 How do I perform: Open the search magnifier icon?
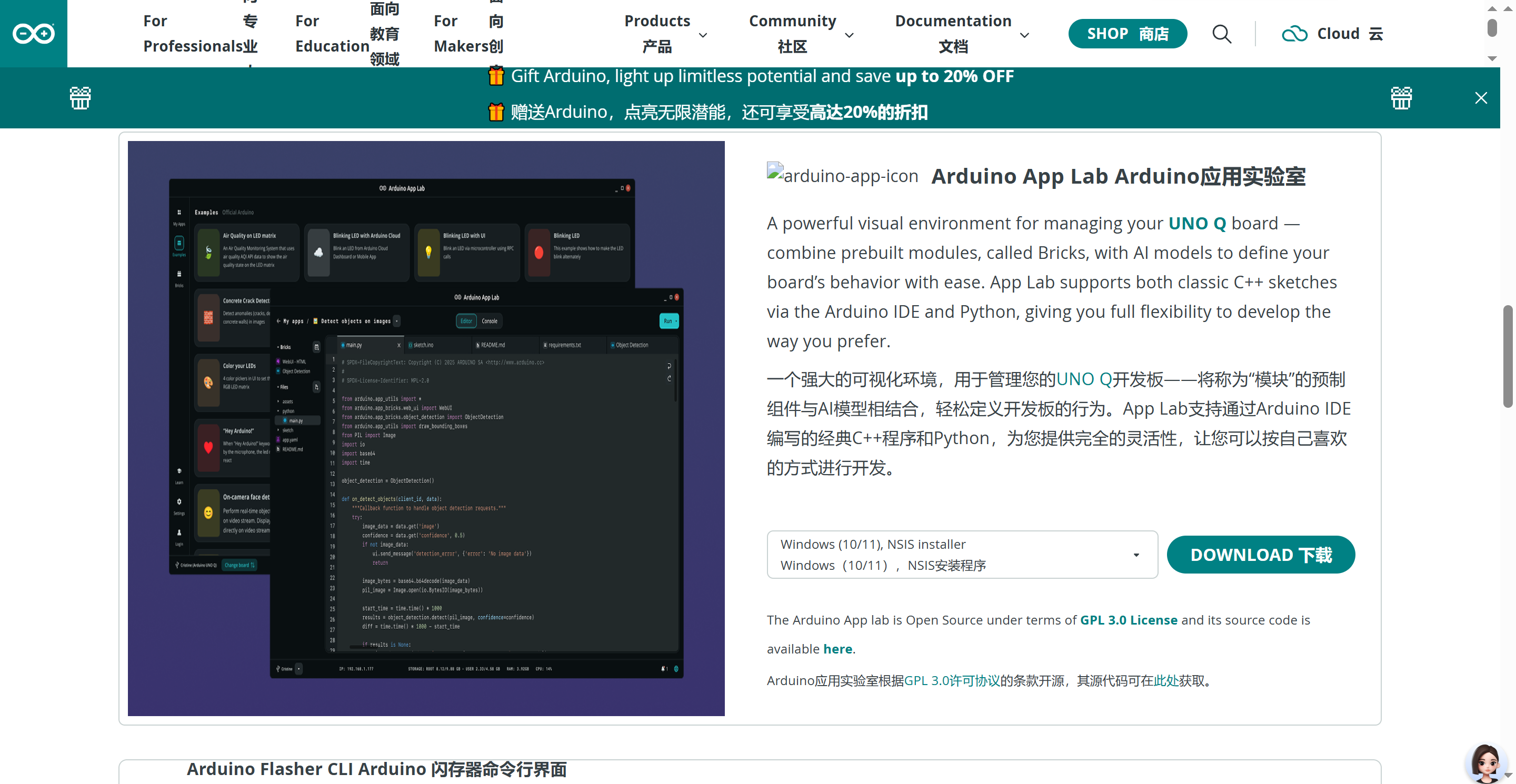tap(1222, 34)
